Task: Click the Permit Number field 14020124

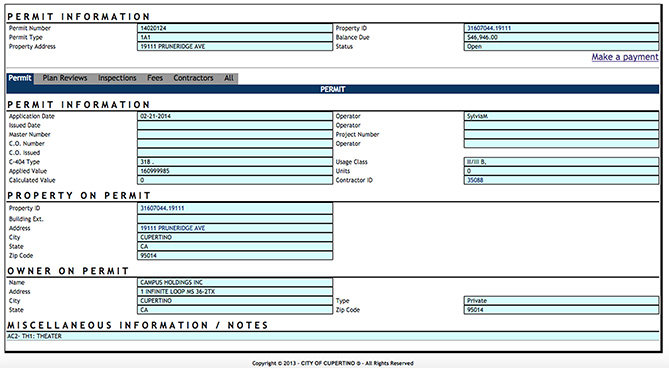Action: click(235, 28)
